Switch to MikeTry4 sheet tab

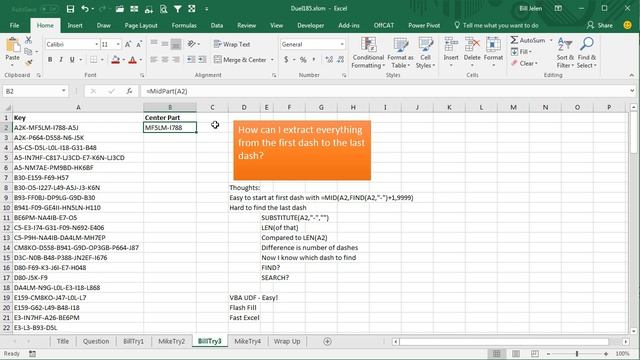click(247, 341)
